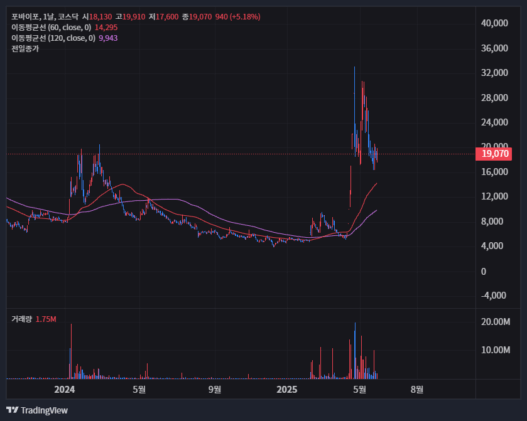Click the 32,000 price scale label

point(494,73)
